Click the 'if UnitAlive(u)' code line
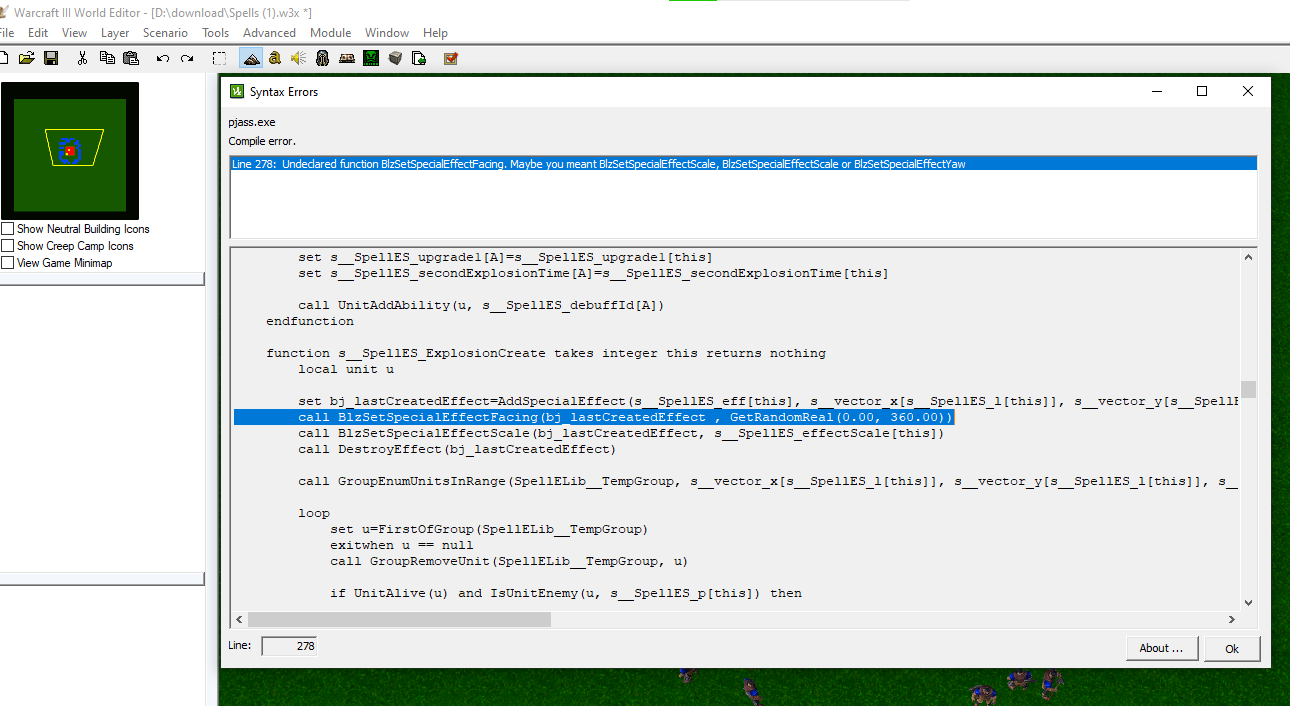 [566, 593]
